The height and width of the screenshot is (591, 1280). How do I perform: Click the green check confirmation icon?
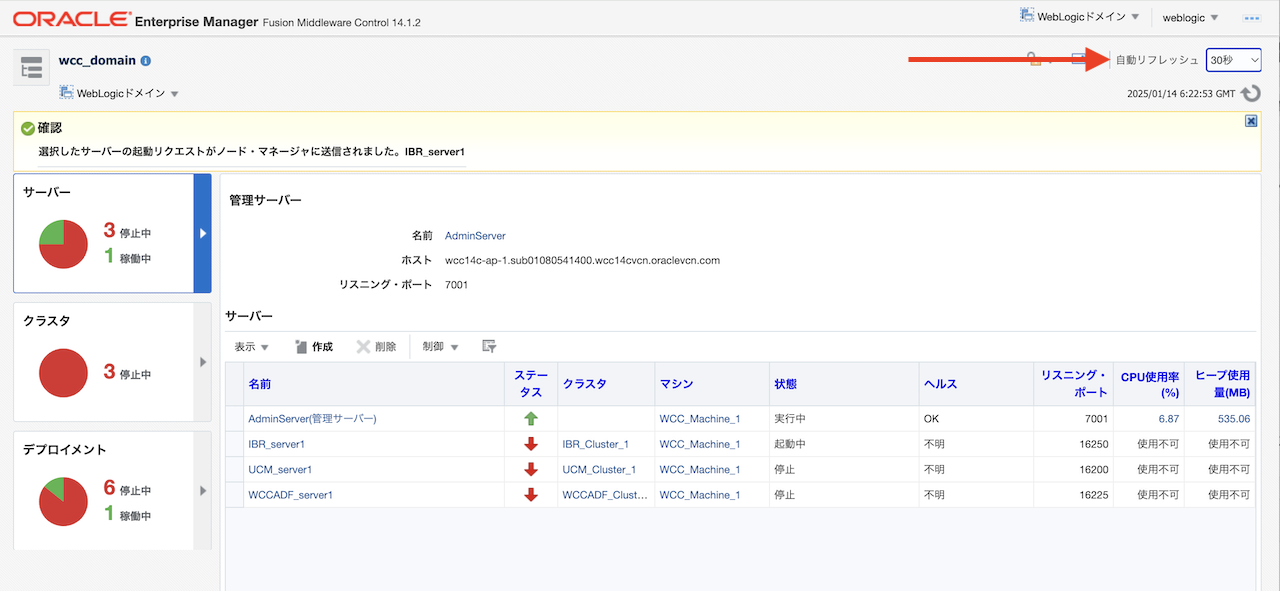(28, 128)
